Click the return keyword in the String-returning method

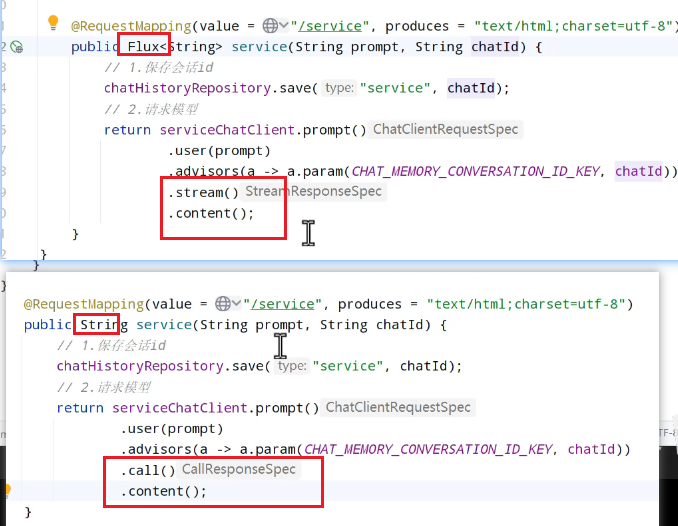pos(80,408)
